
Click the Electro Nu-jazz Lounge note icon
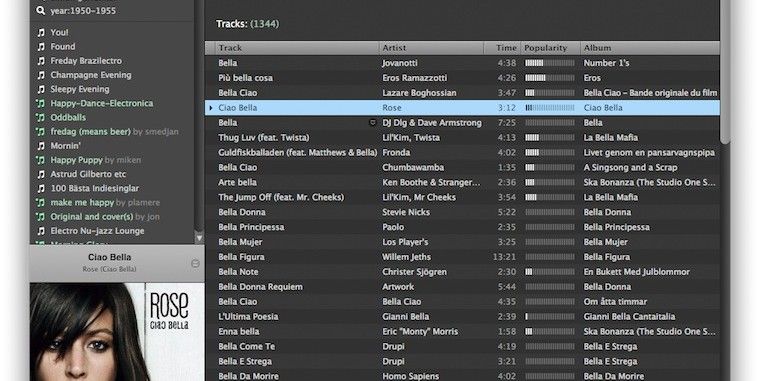(x=41, y=231)
